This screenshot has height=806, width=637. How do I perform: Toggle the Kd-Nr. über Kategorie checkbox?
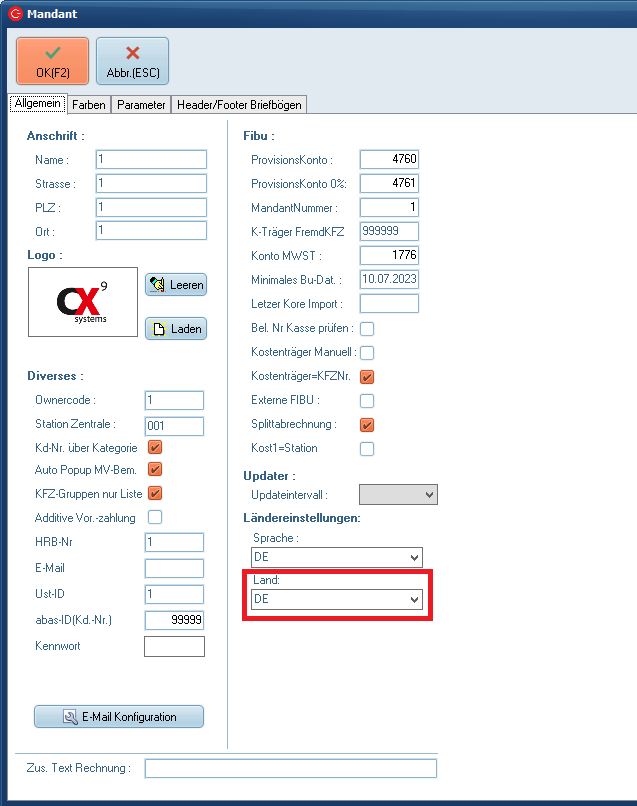155,447
